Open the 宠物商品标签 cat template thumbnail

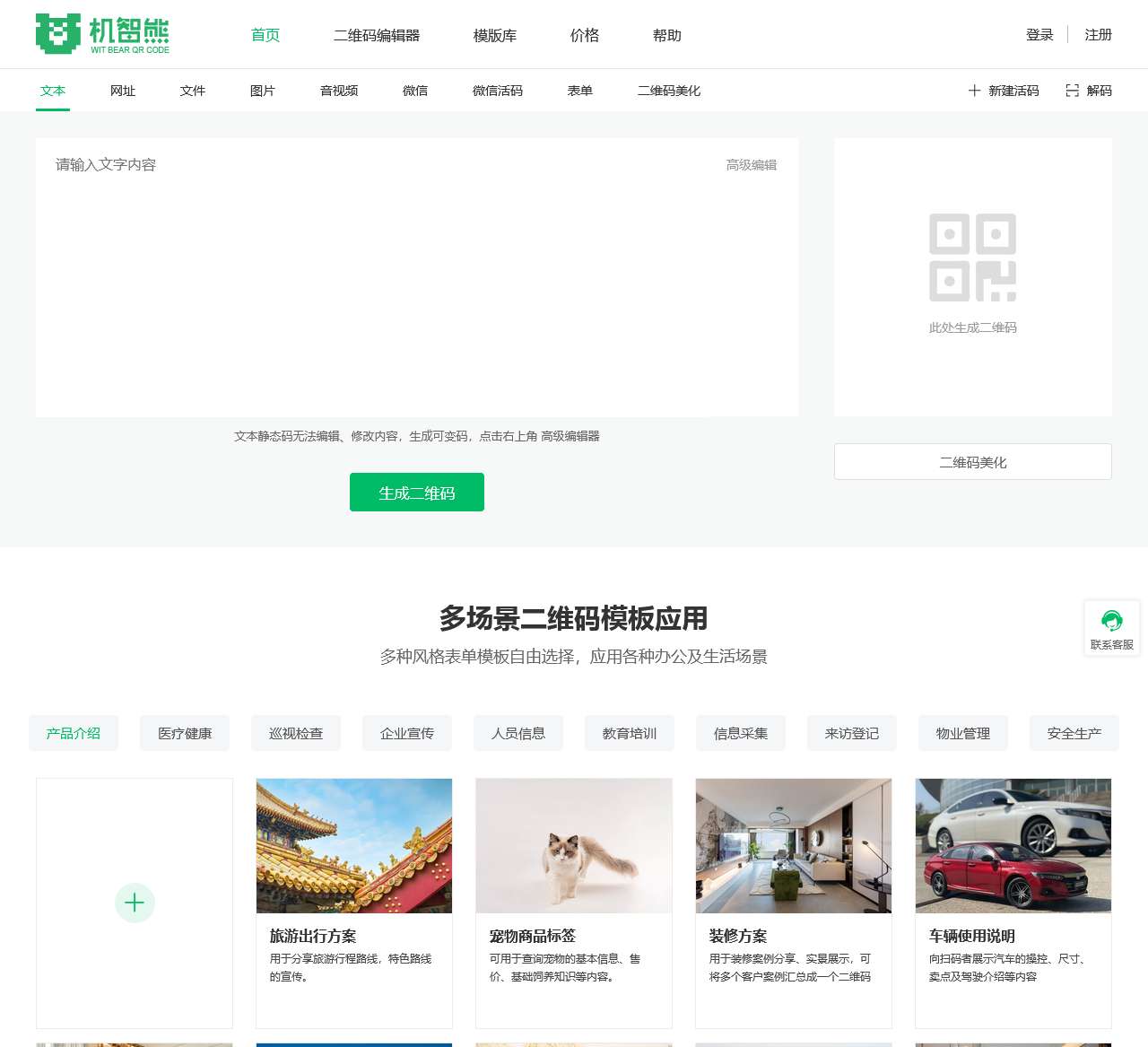[573, 844]
